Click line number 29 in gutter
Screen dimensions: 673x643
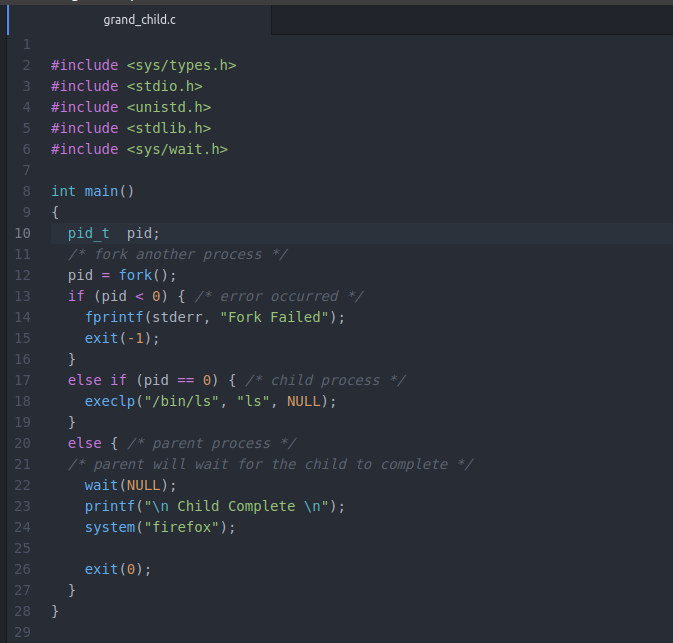click(x=23, y=632)
